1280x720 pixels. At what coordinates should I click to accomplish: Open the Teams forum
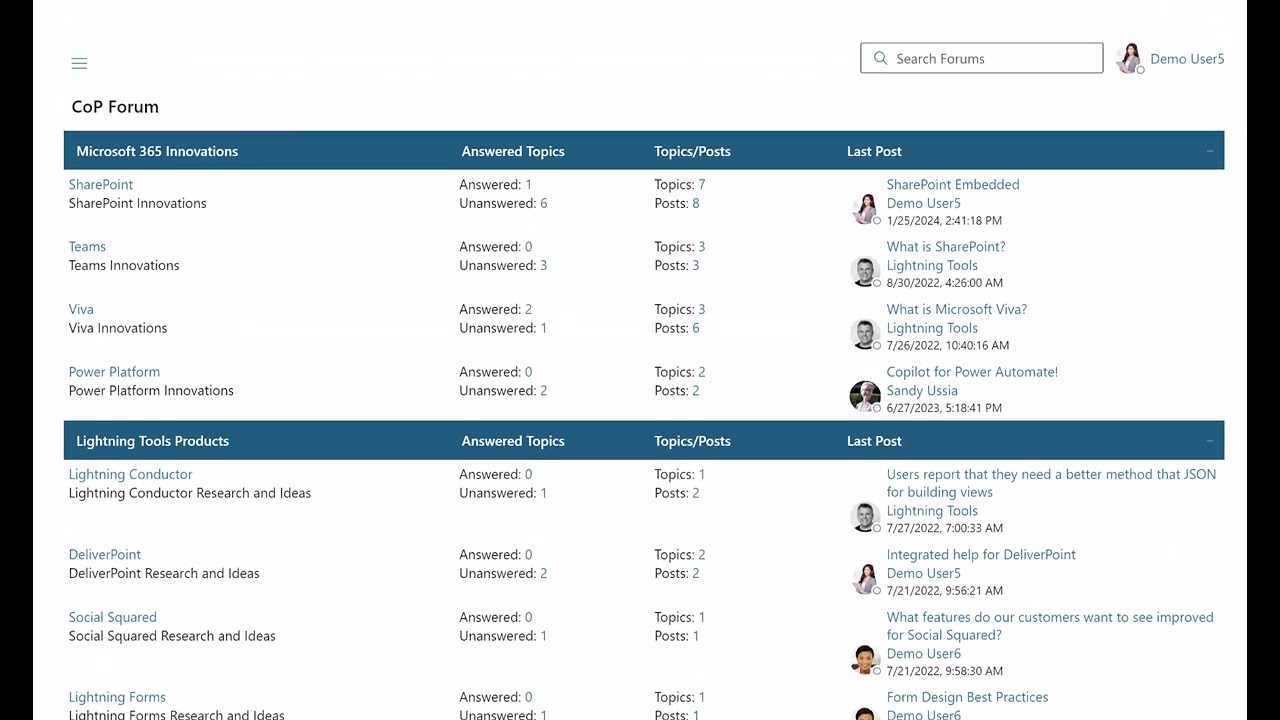click(x=87, y=246)
